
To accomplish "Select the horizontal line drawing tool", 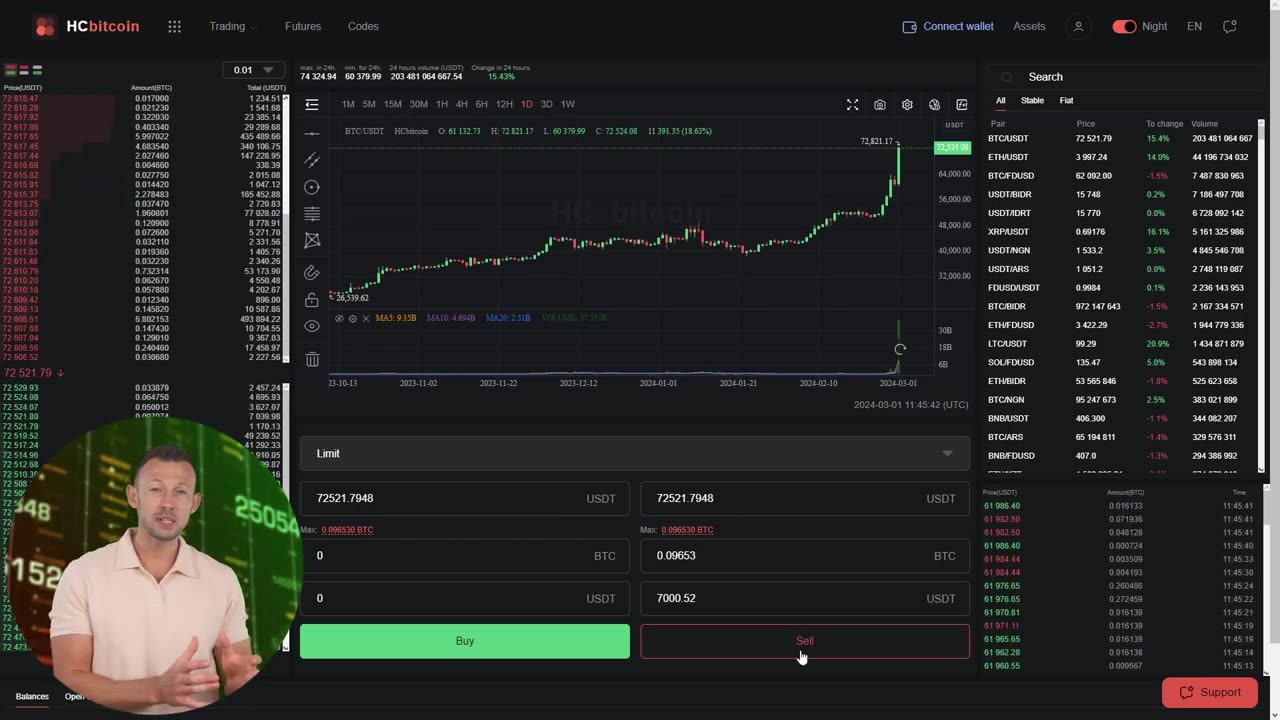I will pos(312,133).
